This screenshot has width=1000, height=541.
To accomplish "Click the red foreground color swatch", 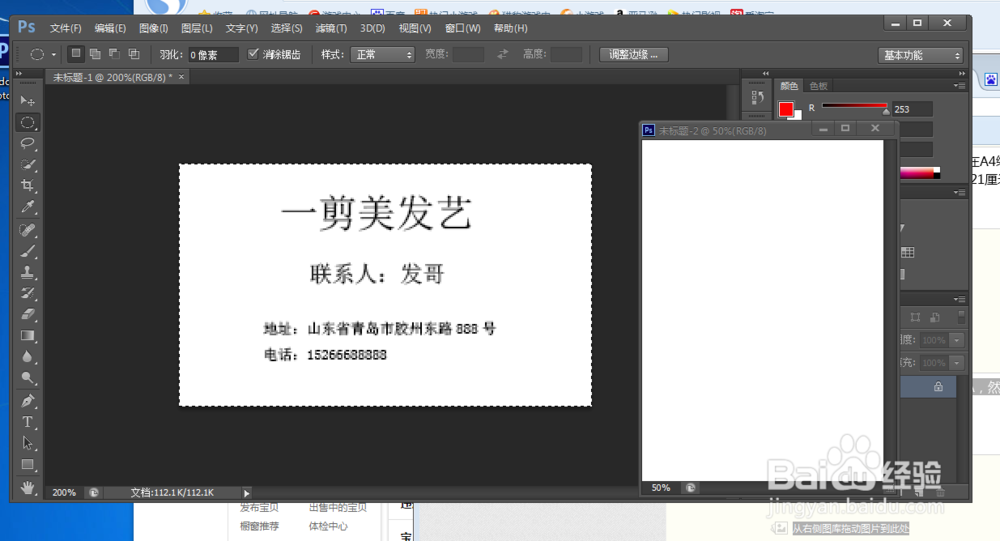I will click(x=786, y=109).
